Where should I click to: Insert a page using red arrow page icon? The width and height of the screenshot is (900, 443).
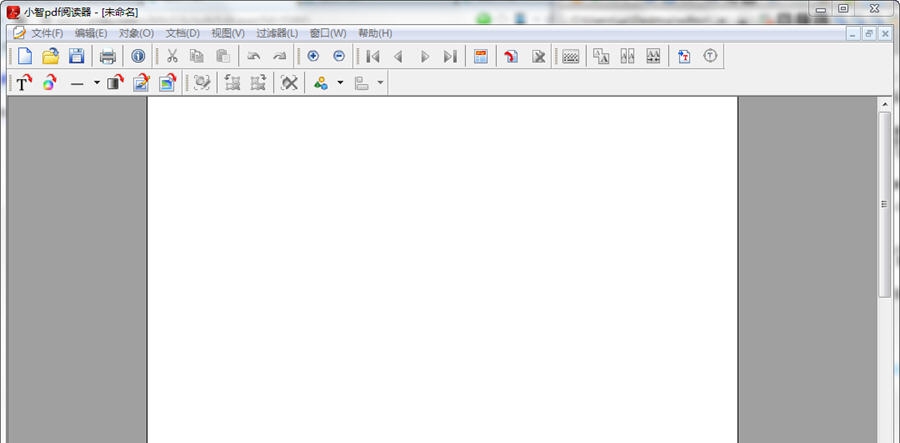tap(511, 56)
